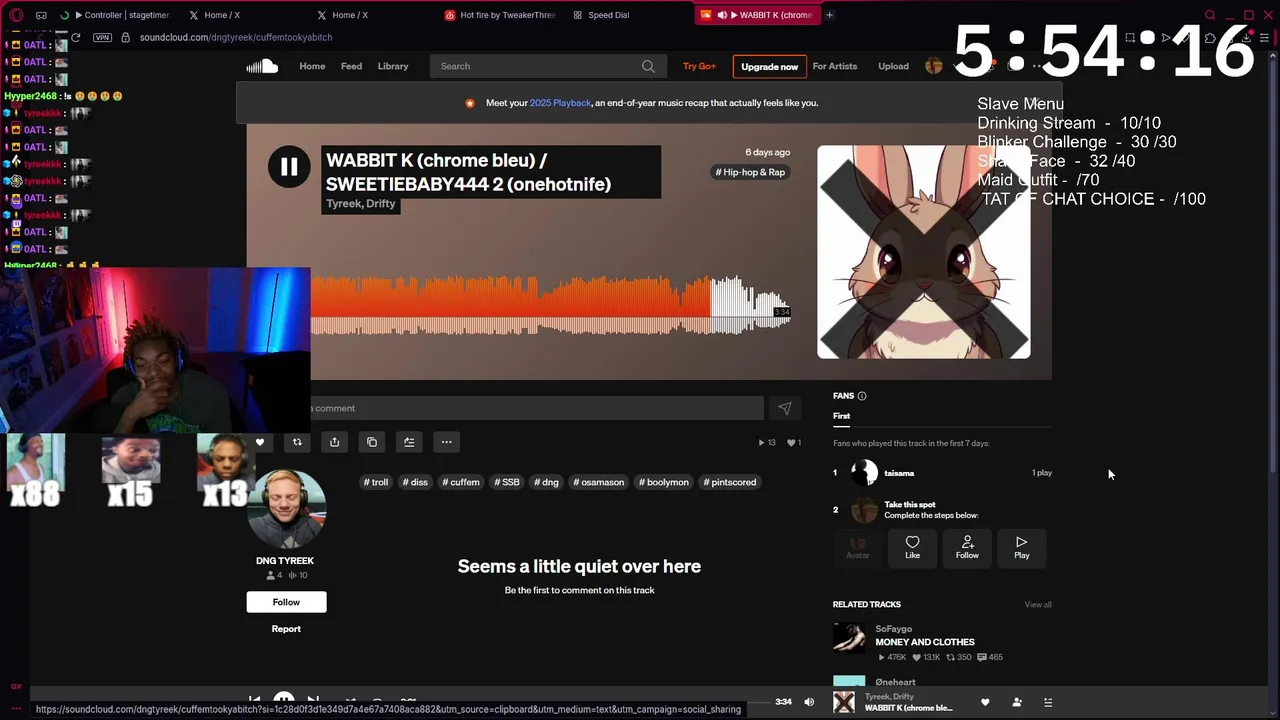Open a new tab with plus button
This screenshot has width=1280, height=720.
pos(829,15)
